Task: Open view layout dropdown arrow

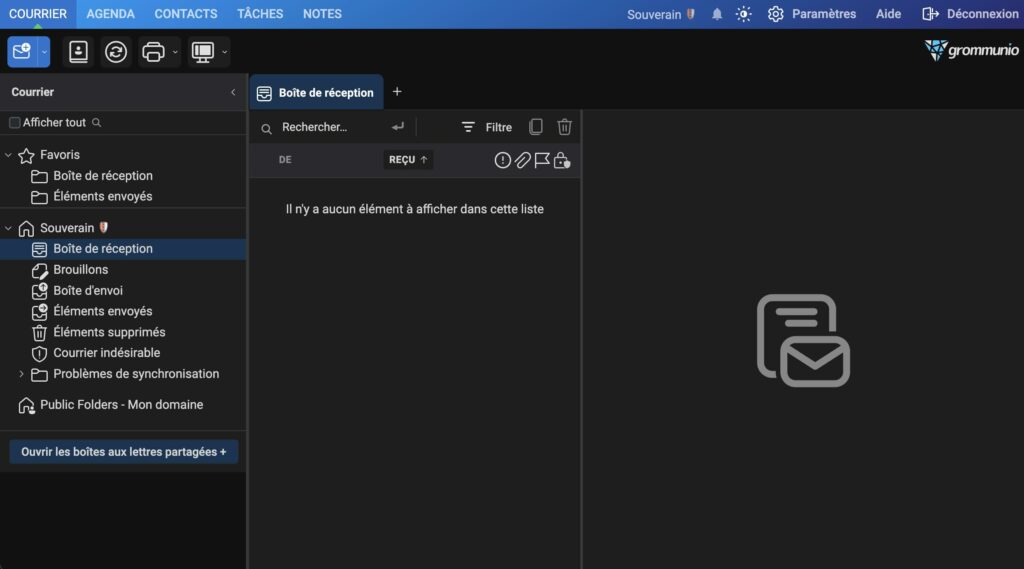Action: [225, 52]
